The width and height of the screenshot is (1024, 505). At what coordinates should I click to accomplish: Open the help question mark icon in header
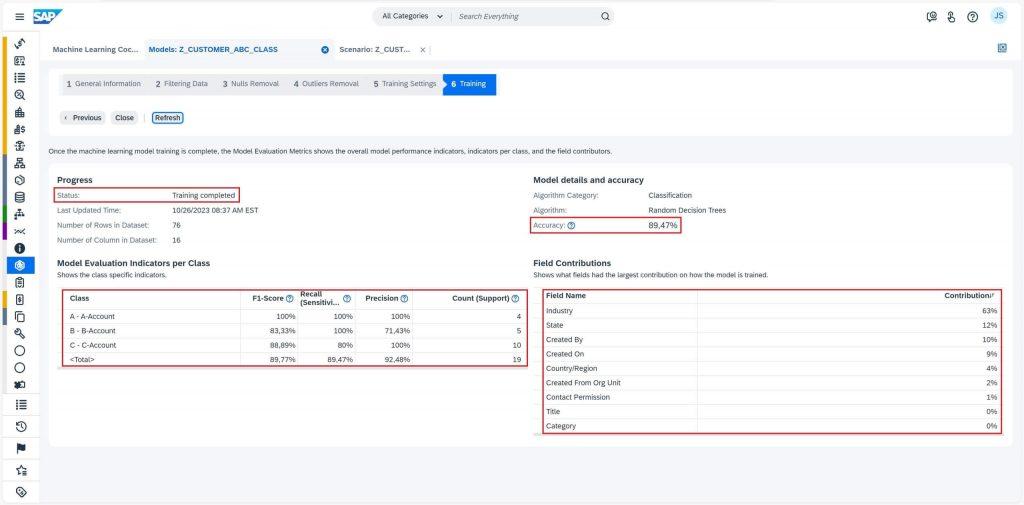click(x=972, y=17)
